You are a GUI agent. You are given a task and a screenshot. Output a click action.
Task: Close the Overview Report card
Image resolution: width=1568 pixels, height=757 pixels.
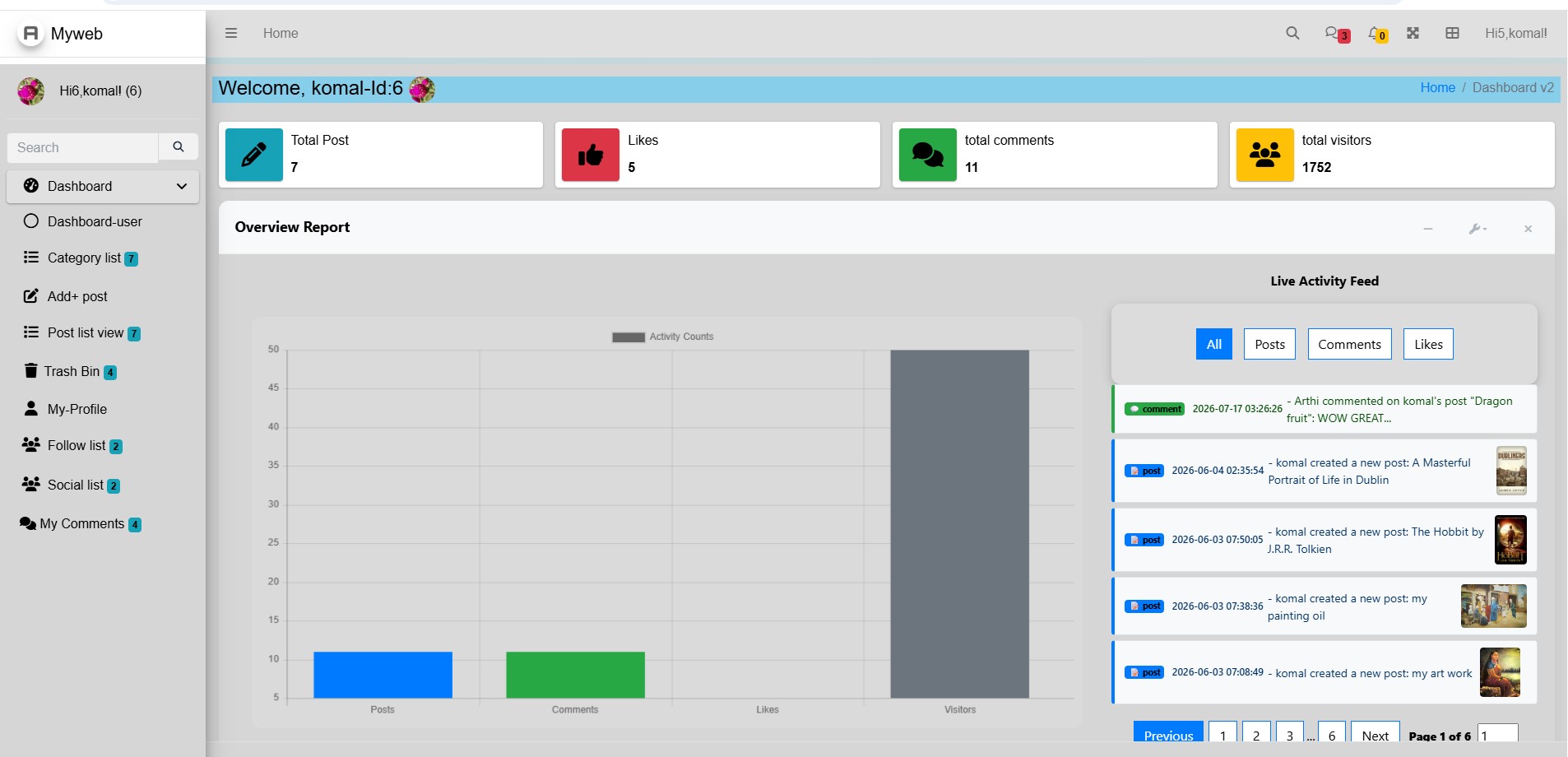(1528, 229)
